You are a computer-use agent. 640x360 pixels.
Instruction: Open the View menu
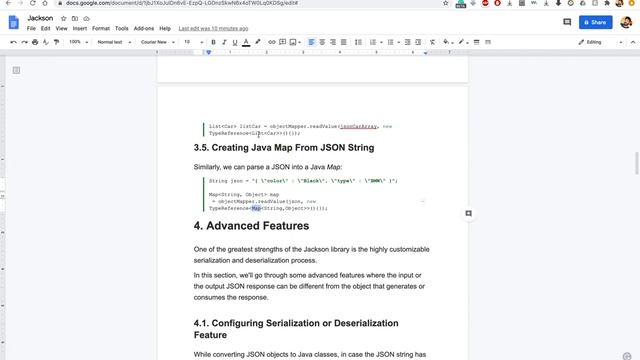click(62, 29)
